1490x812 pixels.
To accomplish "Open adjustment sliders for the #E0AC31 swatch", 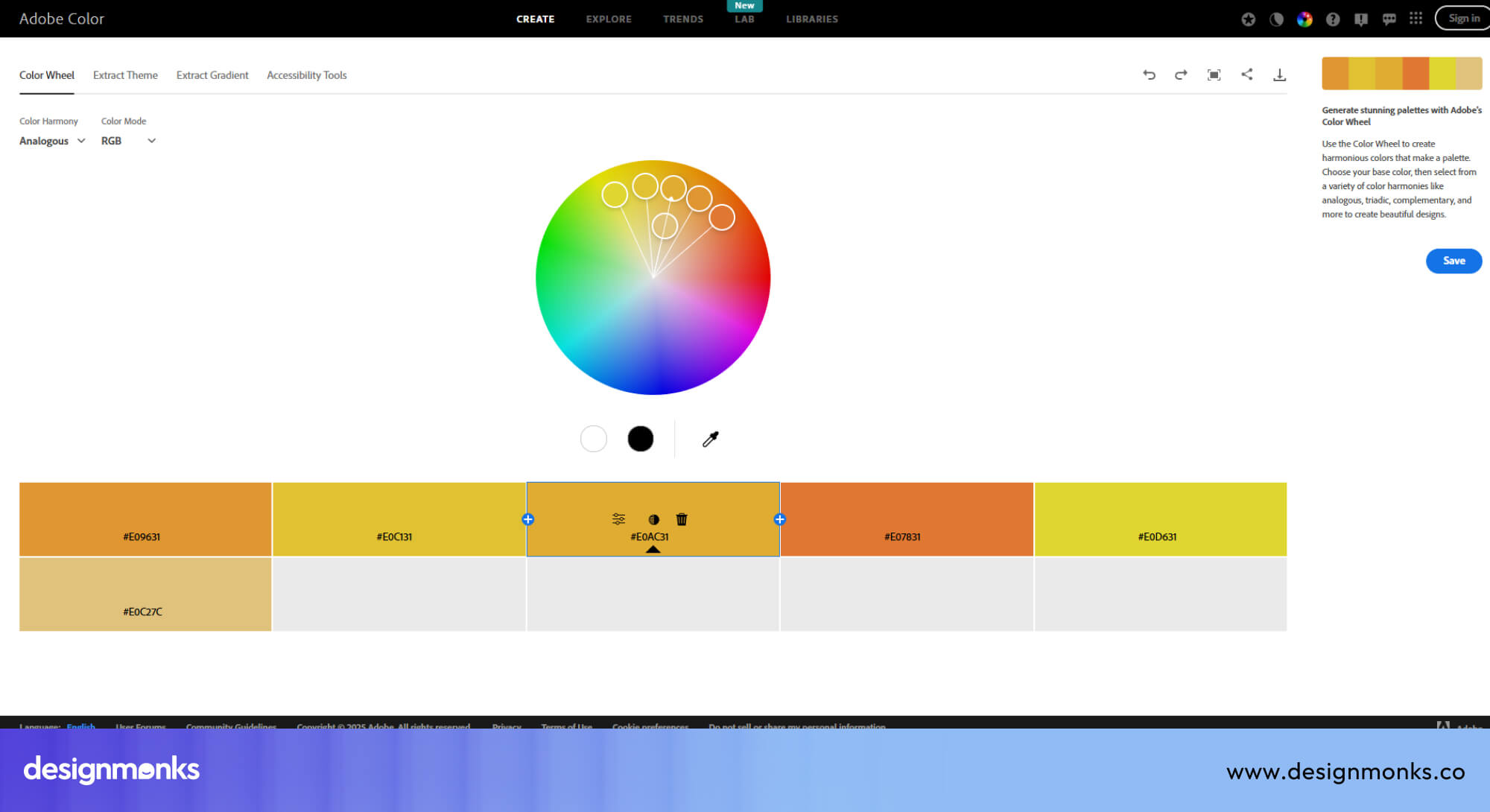I will [x=618, y=519].
